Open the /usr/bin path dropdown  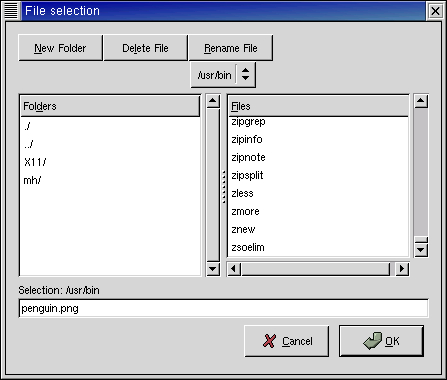223,75
